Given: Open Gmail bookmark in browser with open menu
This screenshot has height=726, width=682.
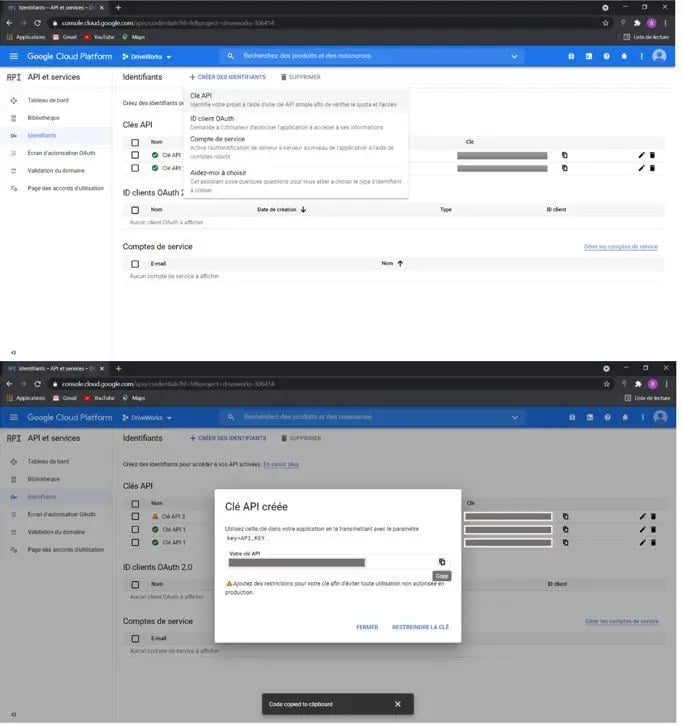Looking at the screenshot, I should pos(65,37).
